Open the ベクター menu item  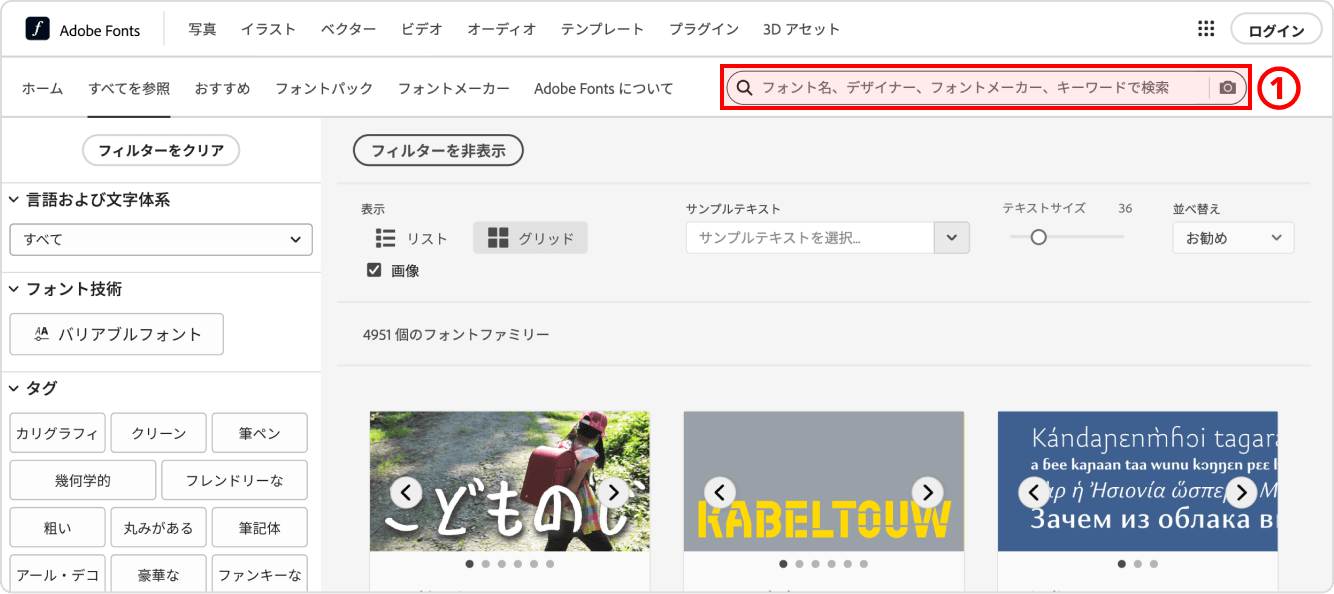[x=349, y=29]
